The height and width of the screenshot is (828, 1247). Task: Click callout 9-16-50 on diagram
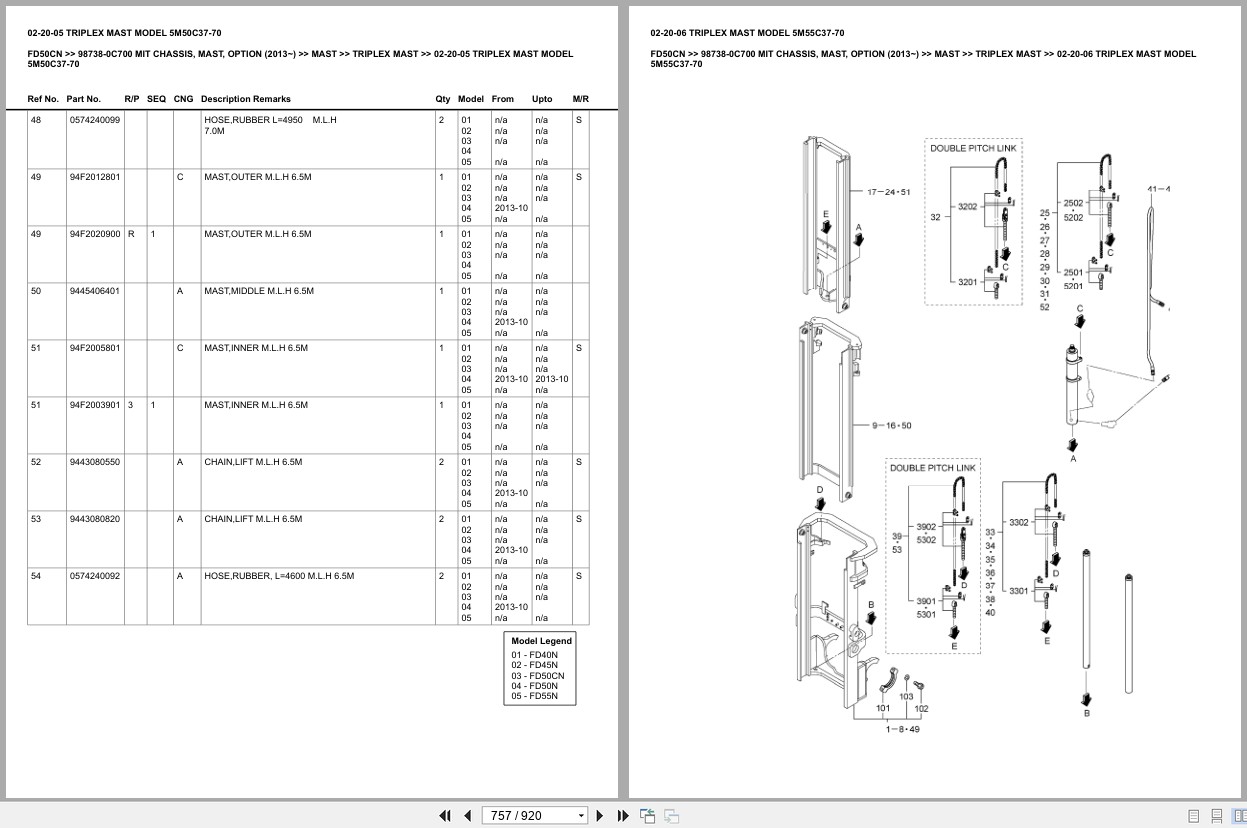[x=892, y=426]
